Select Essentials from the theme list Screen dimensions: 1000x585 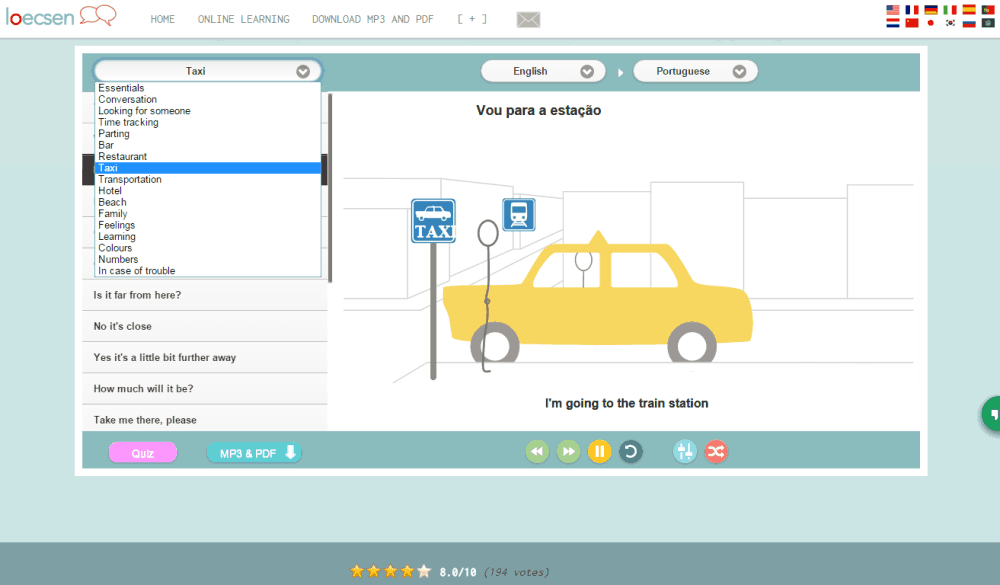208,88
